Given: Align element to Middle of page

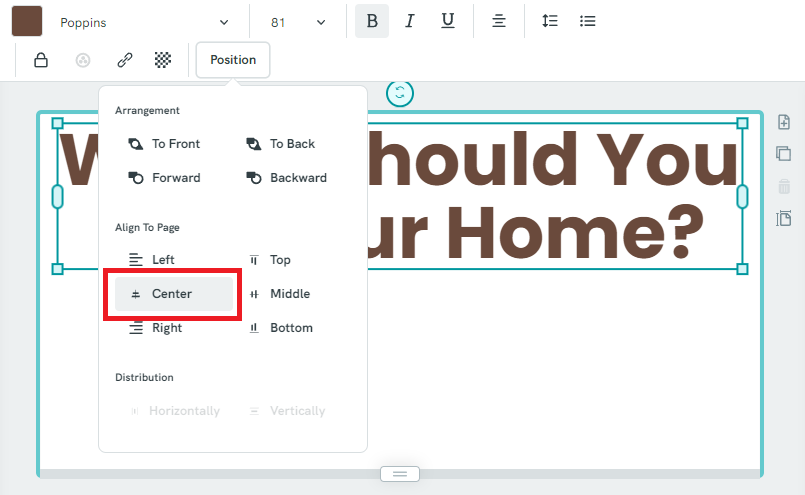Looking at the screenshot, I should coord(280,294).
